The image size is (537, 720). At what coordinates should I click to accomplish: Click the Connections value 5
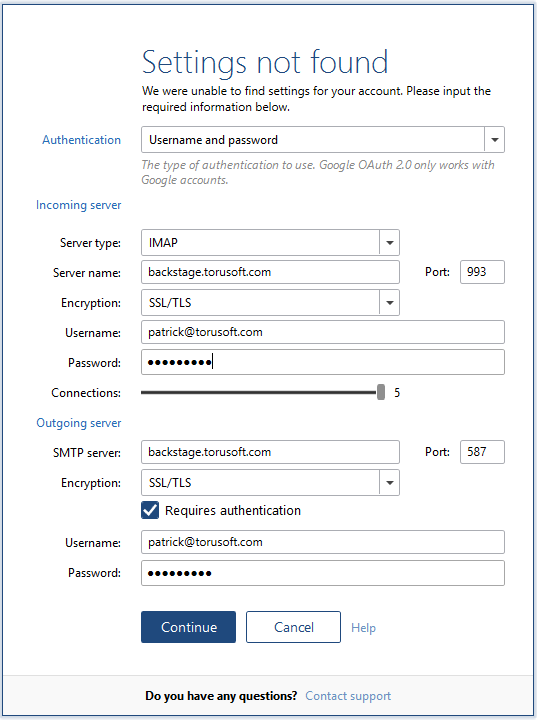[x=397, y=393]
